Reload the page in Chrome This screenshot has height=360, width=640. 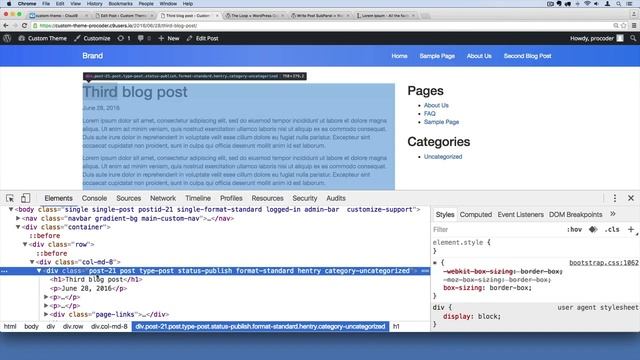[24, 25]
